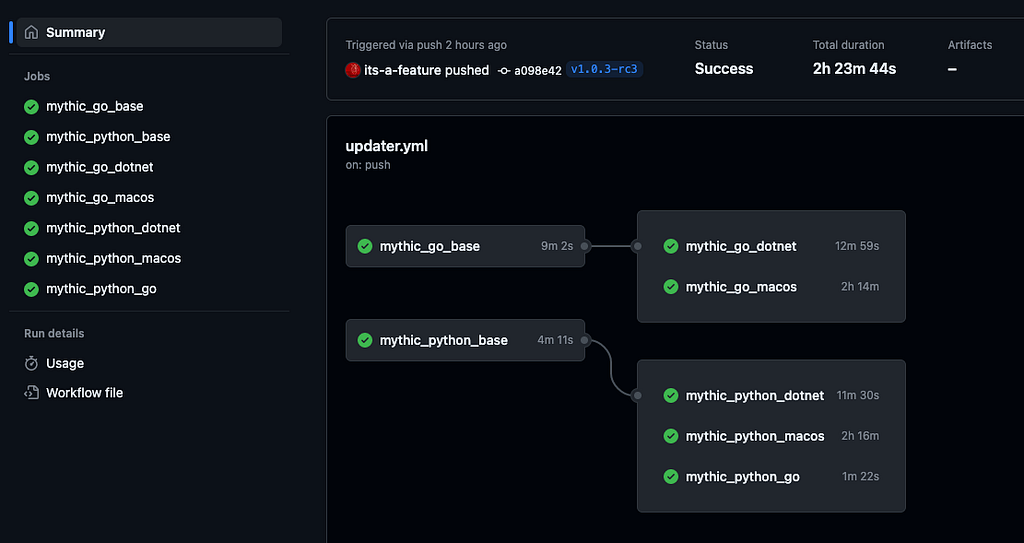Click success icon beside mythic_python_go in graph

tap(671, 477)
